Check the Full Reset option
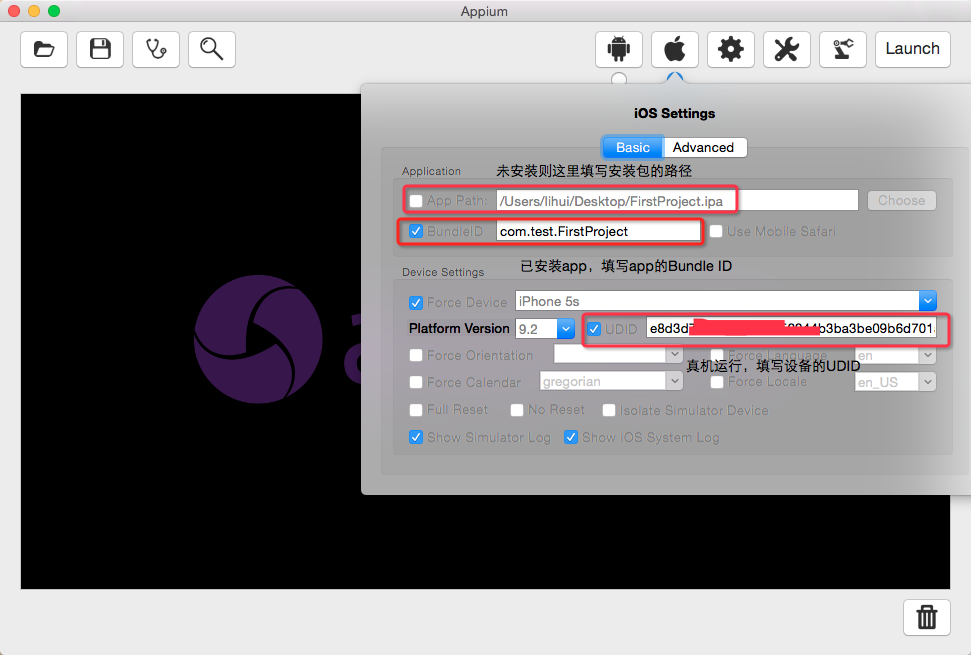Image resolution: width=971 pixels, height=655 pixels. [x=416, y=410]
